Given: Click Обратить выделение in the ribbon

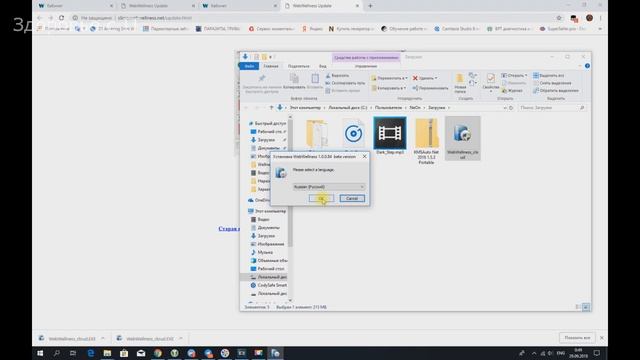Looking at the screenshot, I should (x=556, y=90).
